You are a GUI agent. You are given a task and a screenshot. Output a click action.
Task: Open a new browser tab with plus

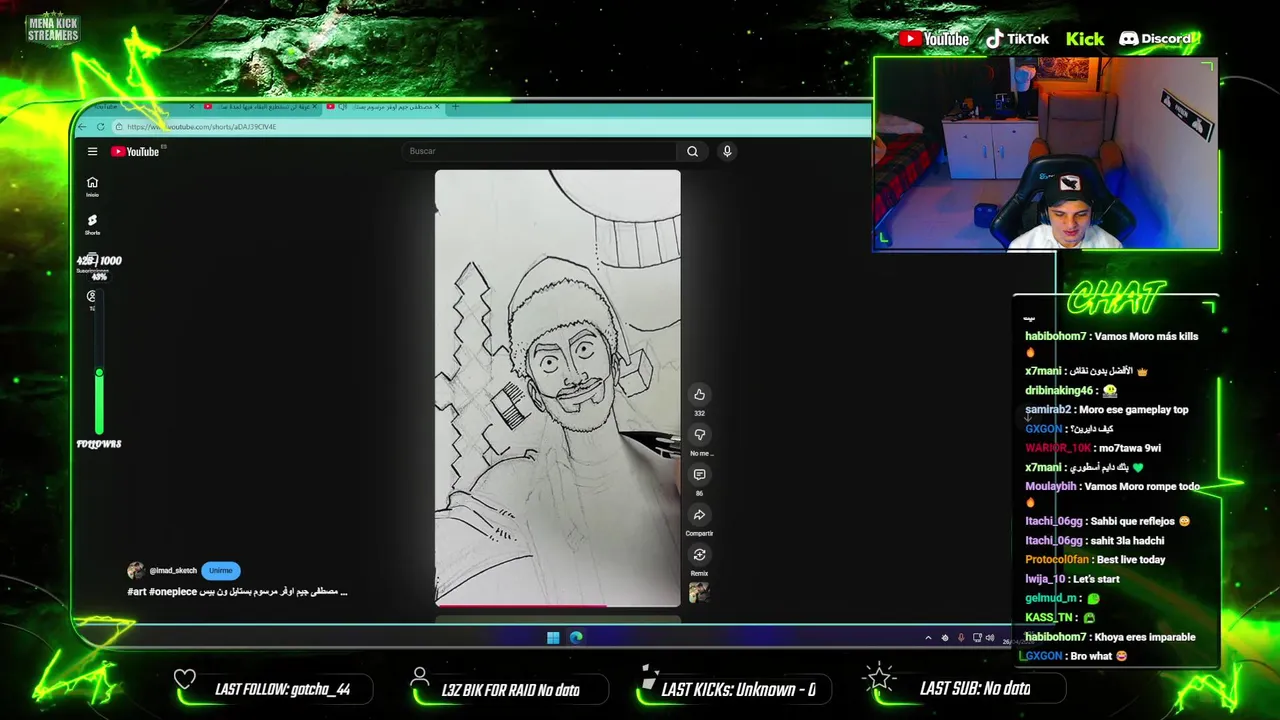[x=455, y=106]
